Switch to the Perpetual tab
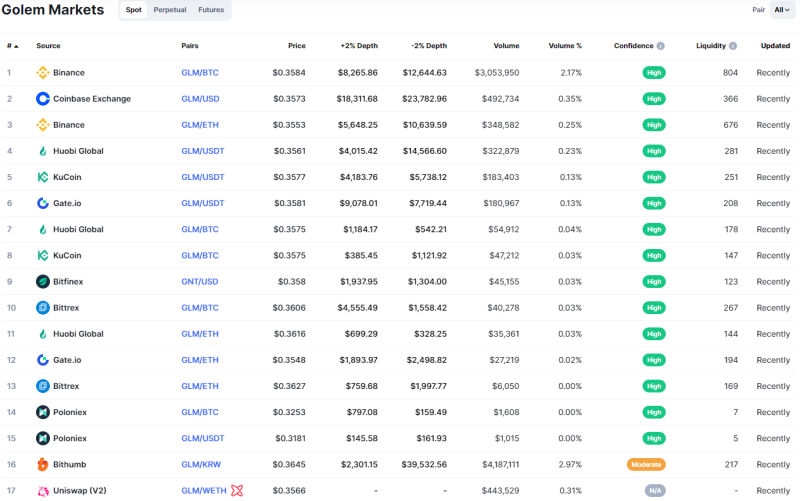Screen dimensions: 800x501 pos(170,10)
